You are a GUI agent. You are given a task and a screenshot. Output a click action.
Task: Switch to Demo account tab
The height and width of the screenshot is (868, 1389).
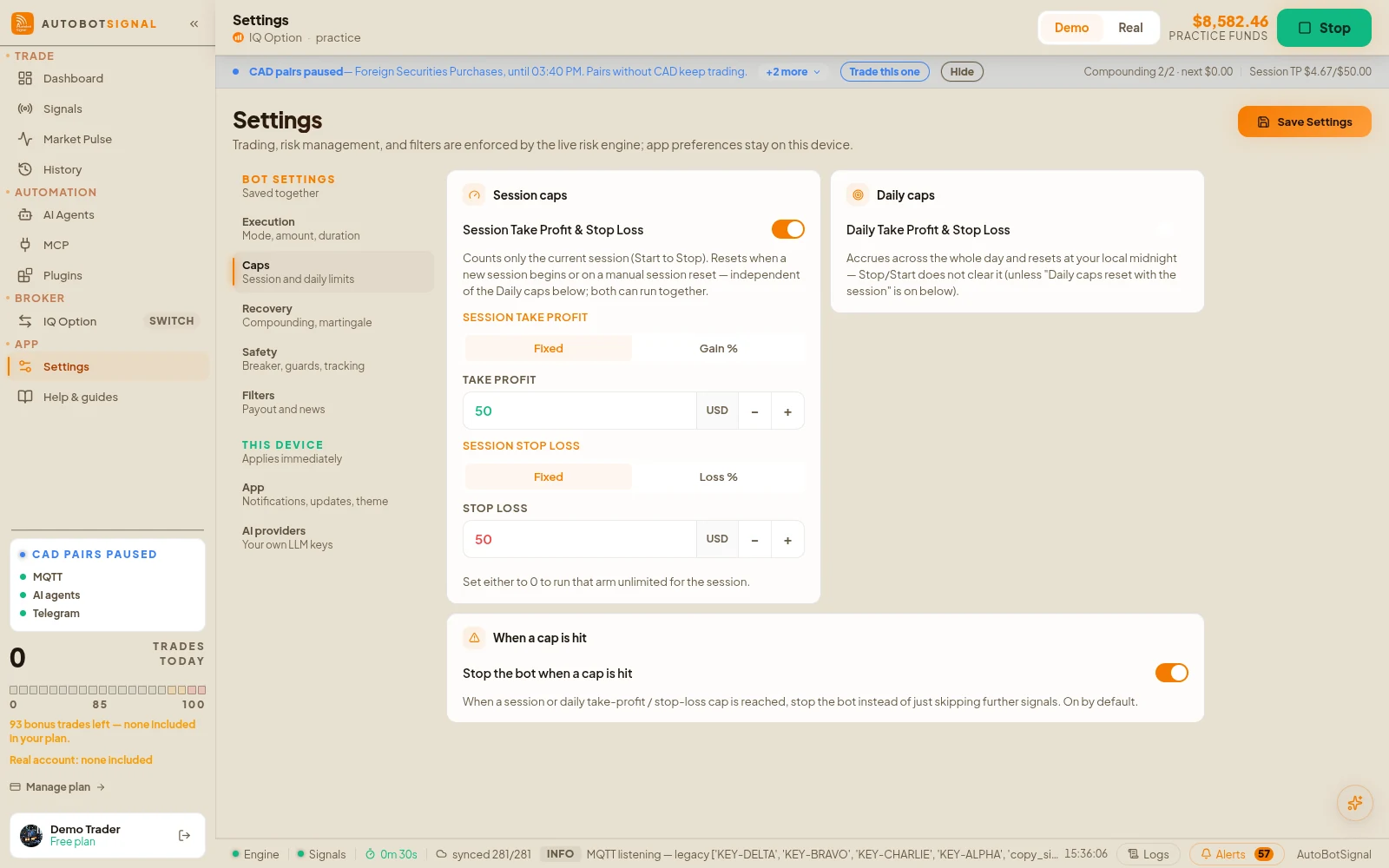coord(1071,28)
